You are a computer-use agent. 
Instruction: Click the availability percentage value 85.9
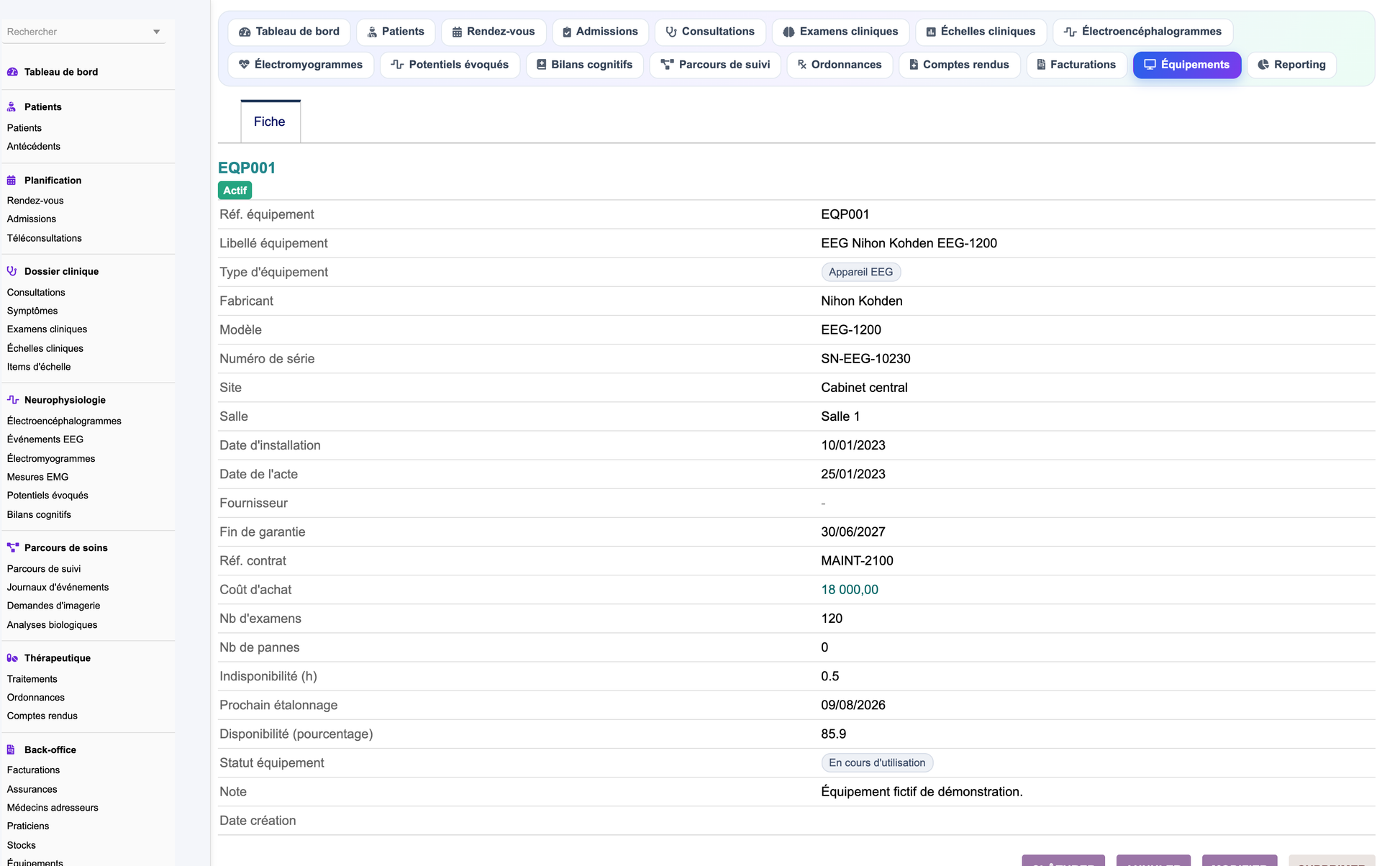(834, 734)
